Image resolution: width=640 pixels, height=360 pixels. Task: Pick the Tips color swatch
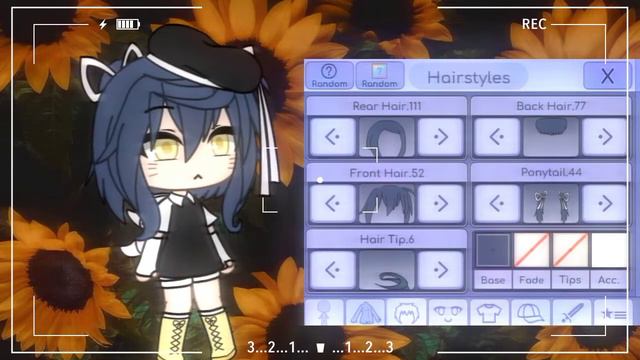[x=570, y=250]
